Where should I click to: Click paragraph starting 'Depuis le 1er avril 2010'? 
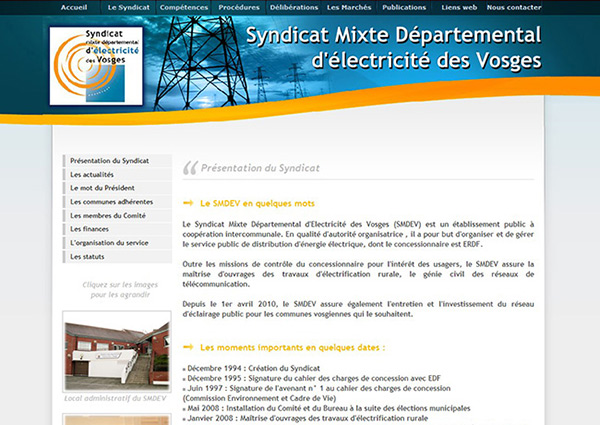pyautogui.click(x=358, y=309)
